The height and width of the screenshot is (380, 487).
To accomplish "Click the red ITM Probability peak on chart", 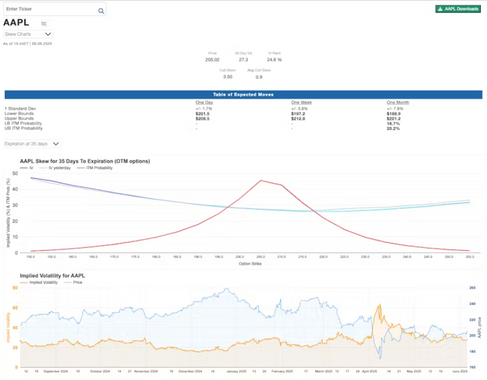I will point(261,181).
